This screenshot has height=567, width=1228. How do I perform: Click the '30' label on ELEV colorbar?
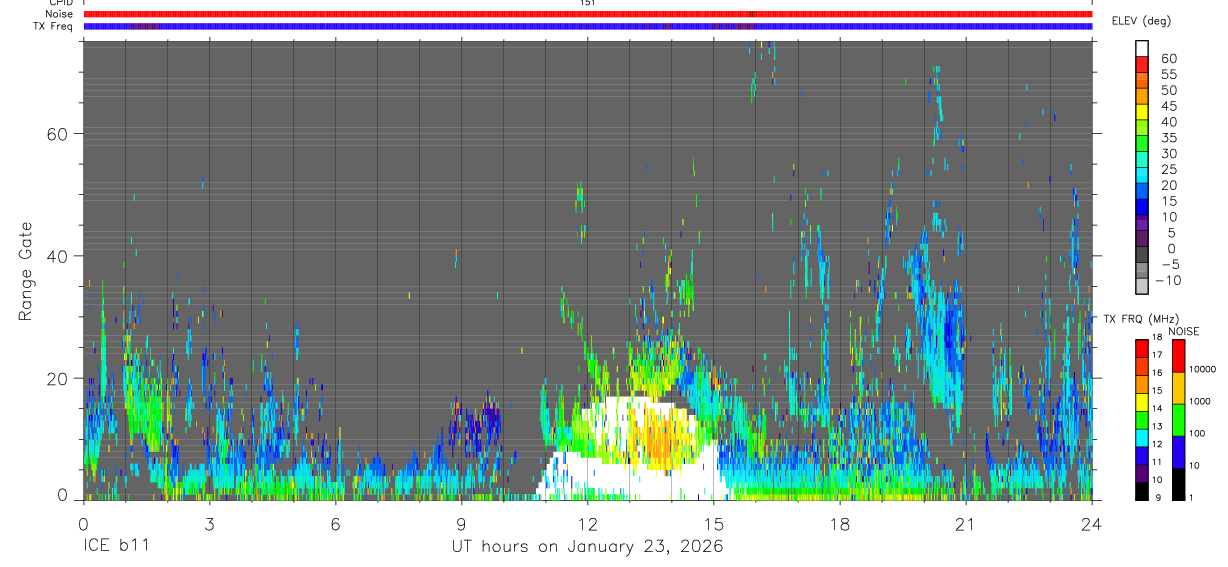coord(1167,153)
